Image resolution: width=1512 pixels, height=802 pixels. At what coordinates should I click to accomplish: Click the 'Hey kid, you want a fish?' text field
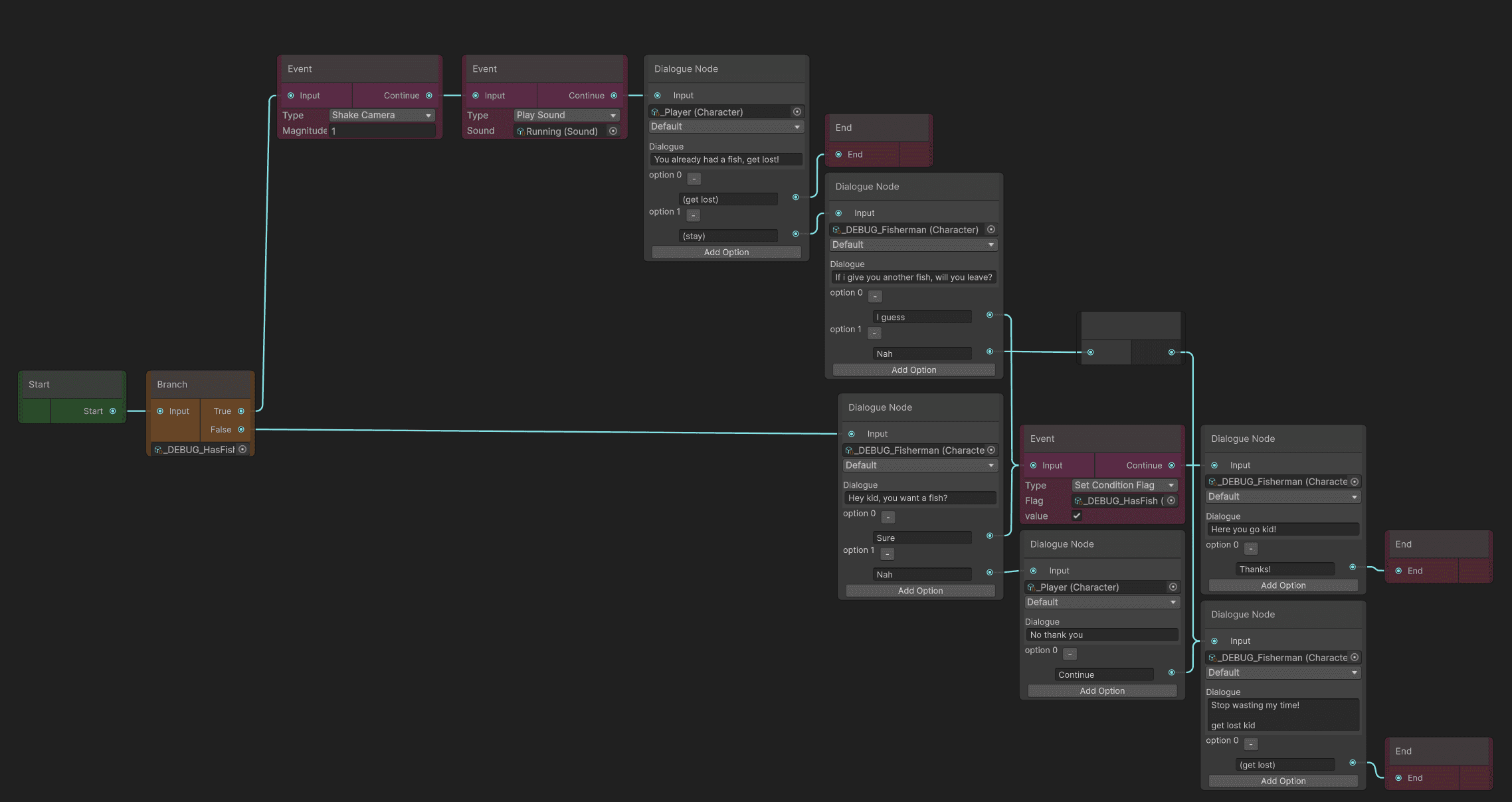click(920, 498)
